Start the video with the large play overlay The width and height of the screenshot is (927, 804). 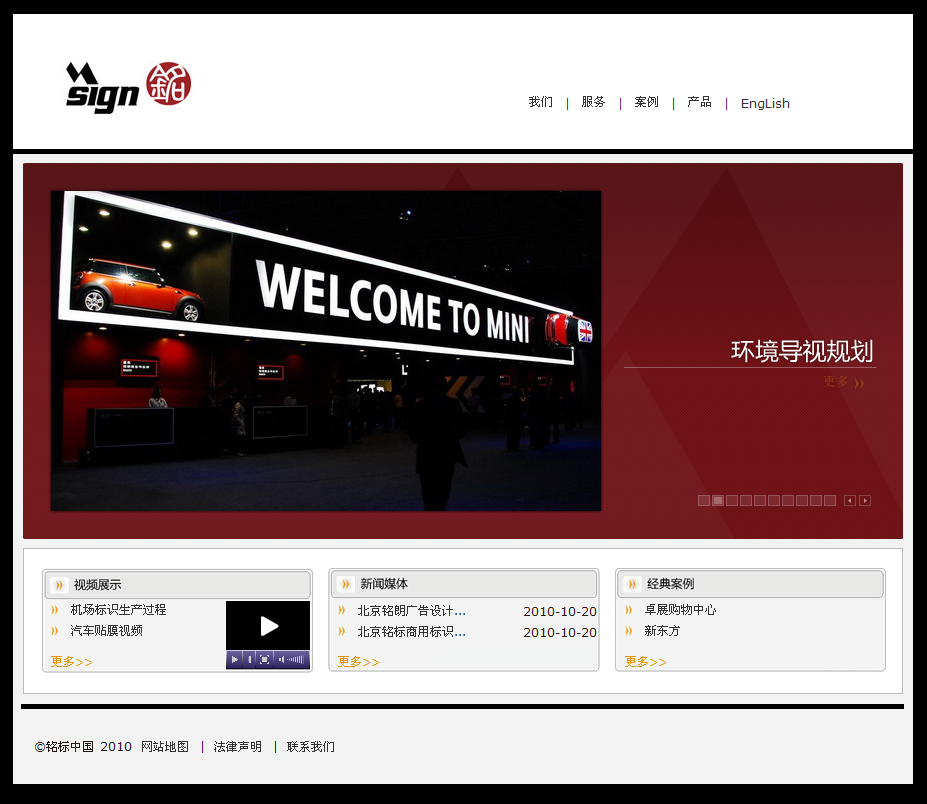(x=269, y=626)
